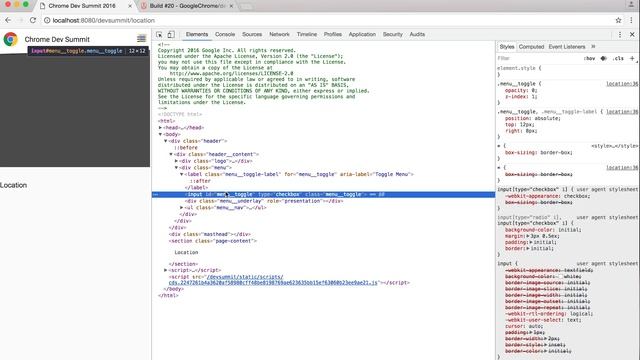Collapse the menu__toggle-label label node
This screenshot has height=360, width=640.
coord(182,174)
